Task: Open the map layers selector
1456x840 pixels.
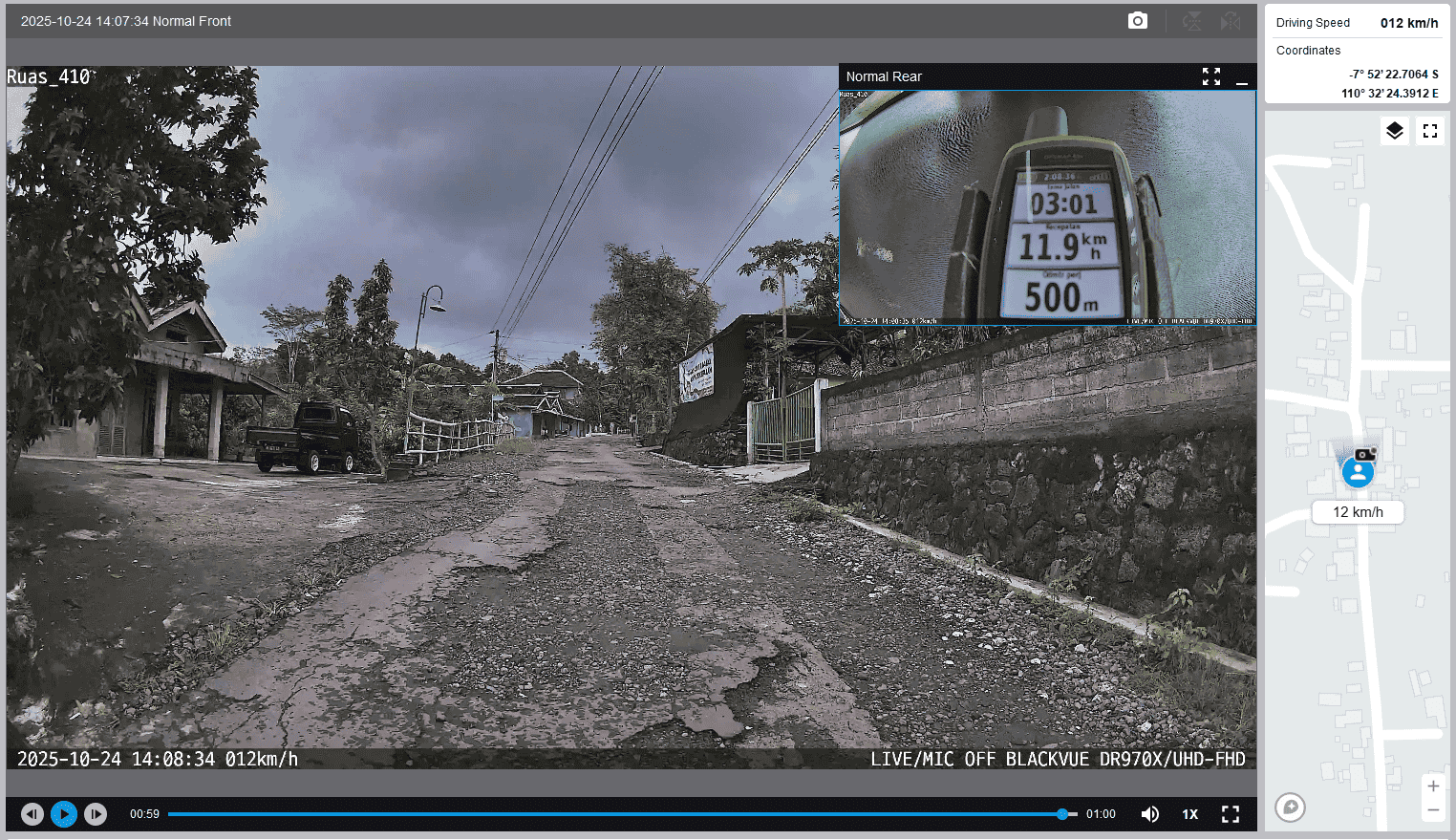Action: tap(1394, 131)
